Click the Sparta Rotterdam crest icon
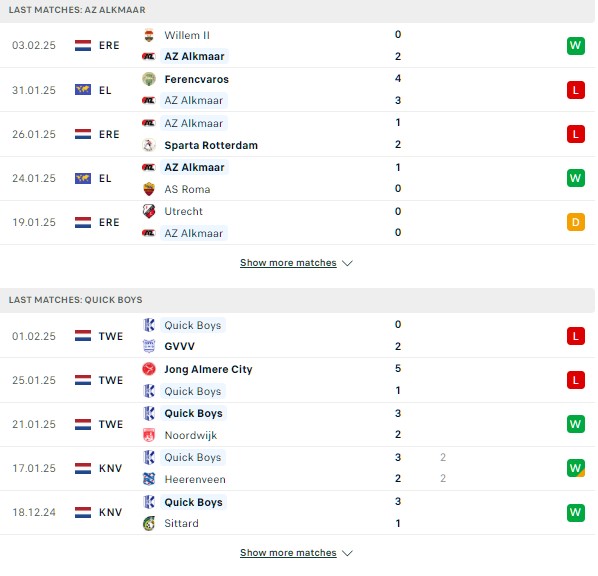This screenshot has width=598, height=576. [x=149, y=145]
